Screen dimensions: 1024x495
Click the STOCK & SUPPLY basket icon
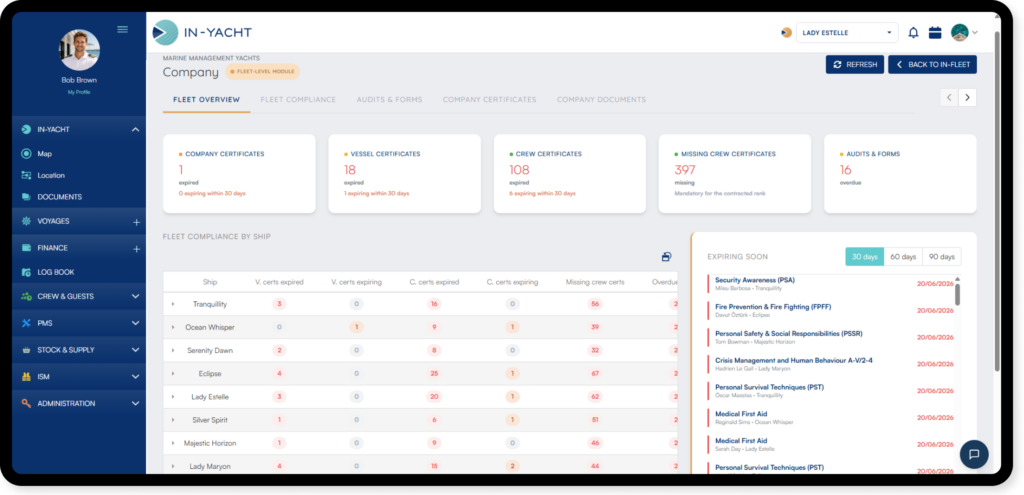26,350
